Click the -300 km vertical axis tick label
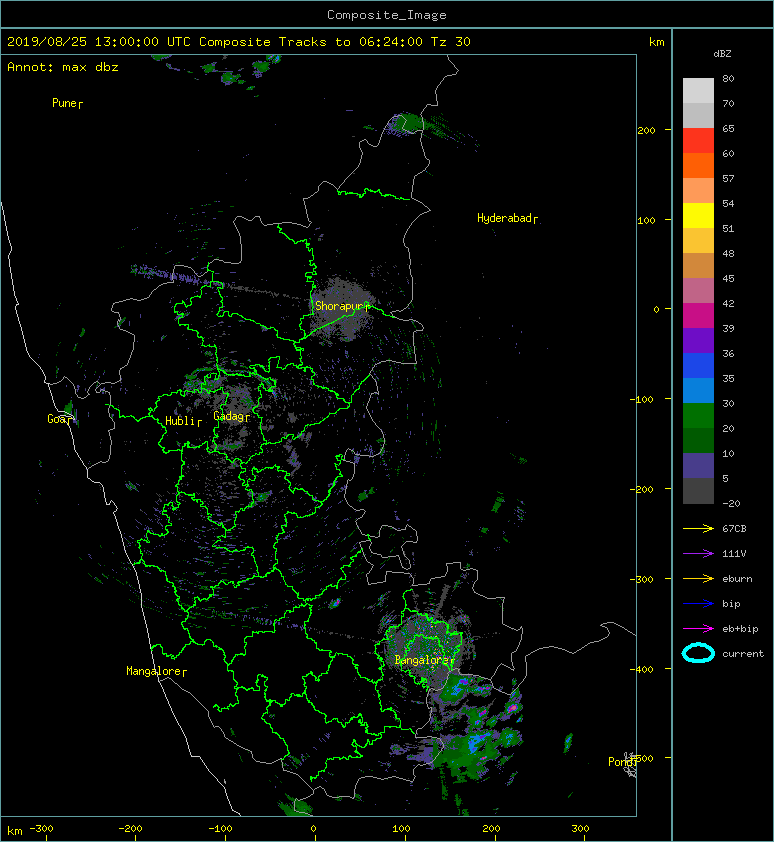Screen dimensions: 774x842 click(x=641, y=579)
